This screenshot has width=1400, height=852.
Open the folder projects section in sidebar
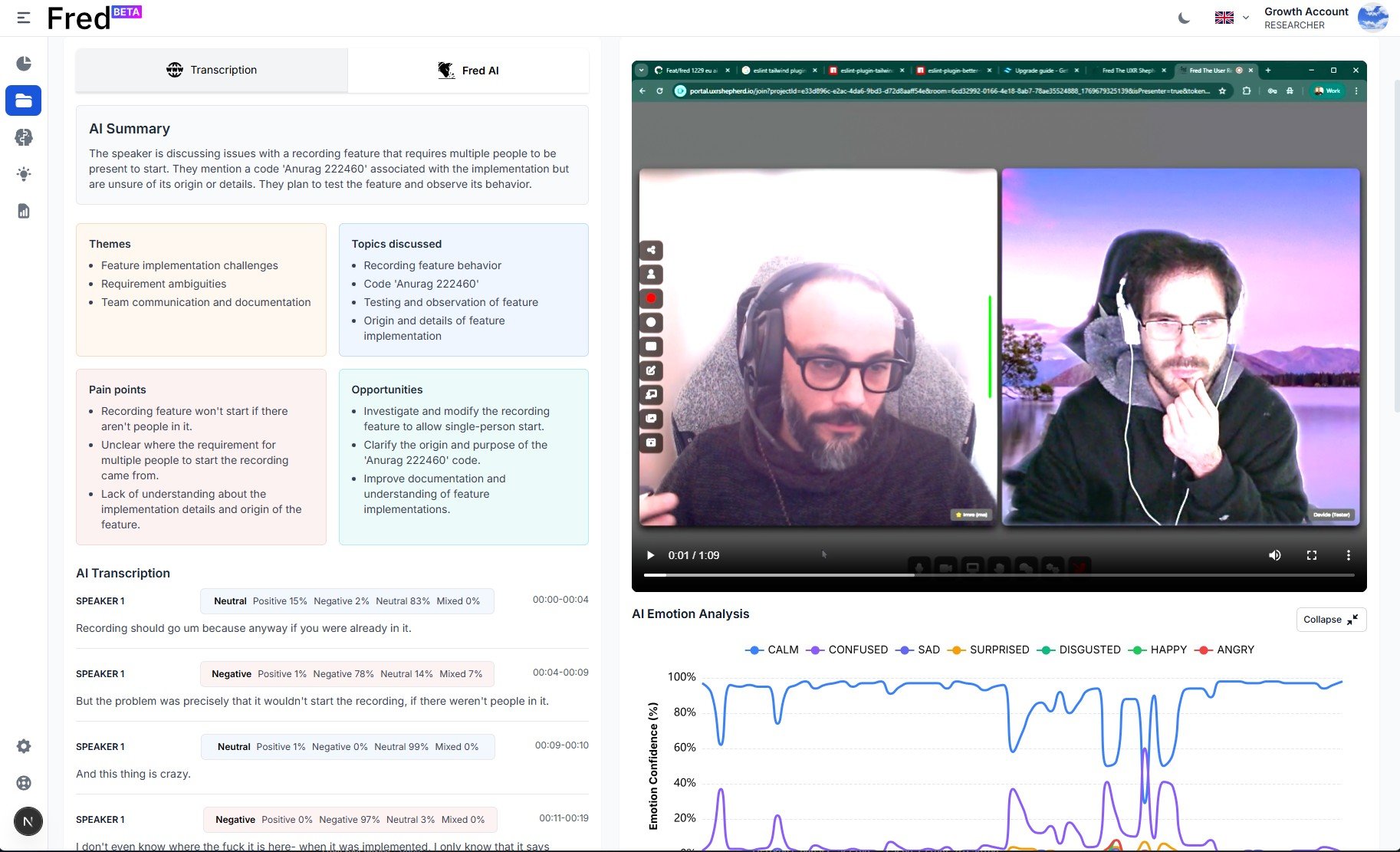pos(24,100)
